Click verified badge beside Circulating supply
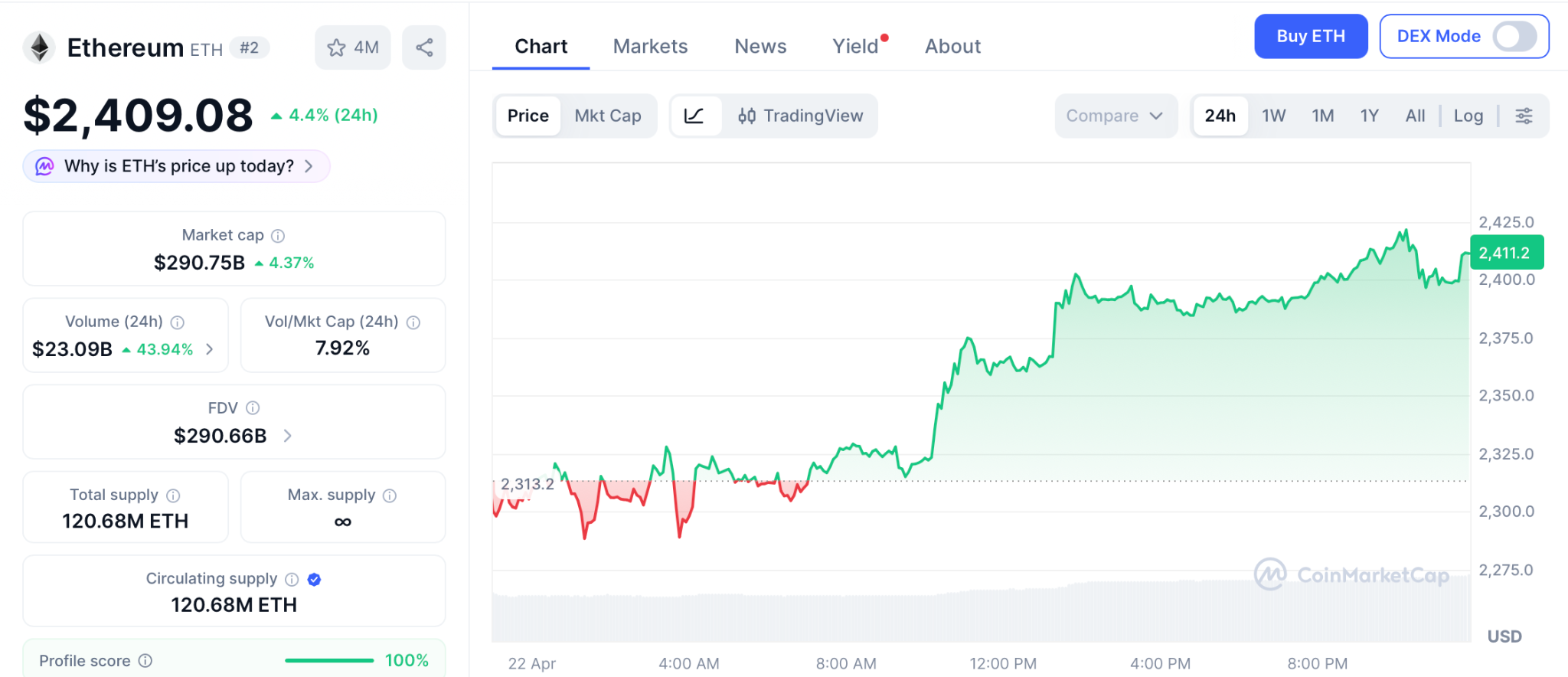 point(314,580)
